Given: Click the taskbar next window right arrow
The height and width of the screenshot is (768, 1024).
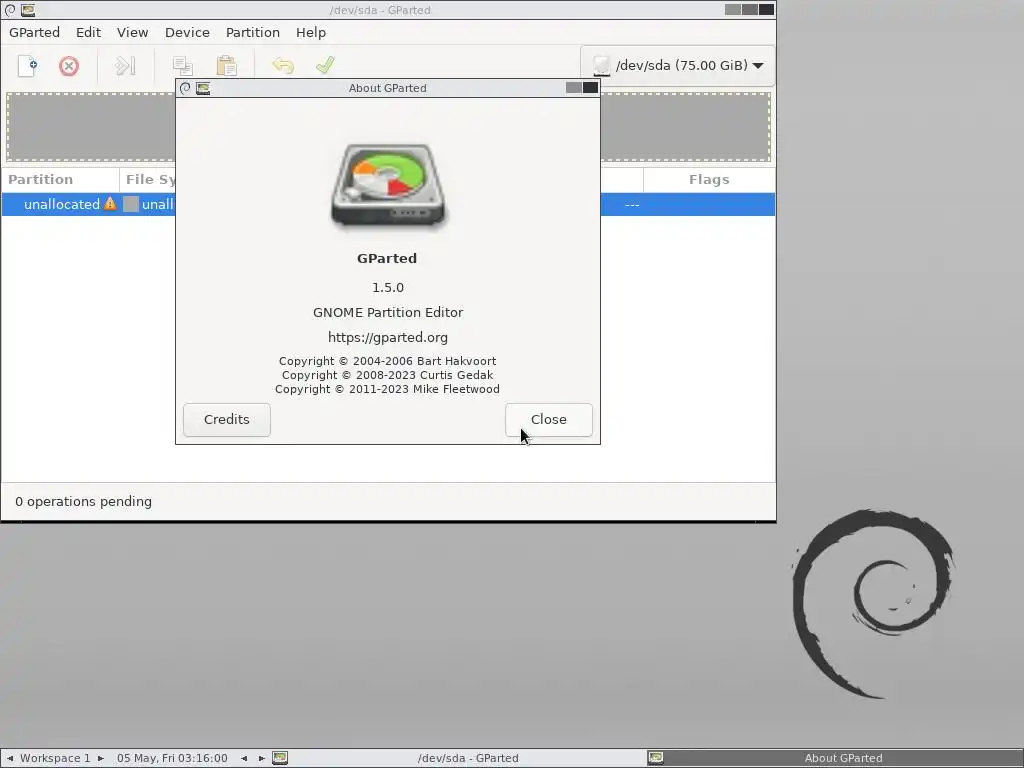Looking at the screenshot, I should [x=261, y=758].
